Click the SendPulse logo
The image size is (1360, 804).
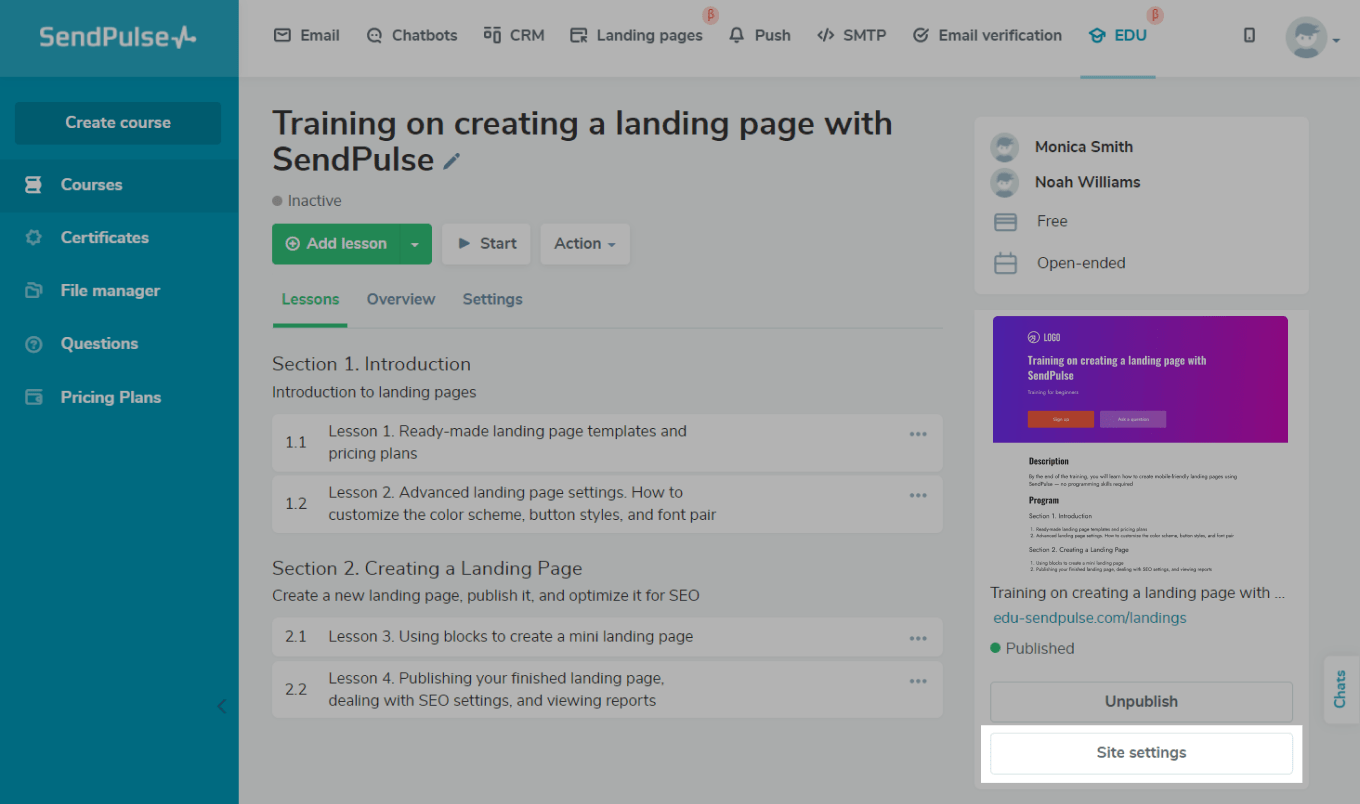tap(118, 37)
